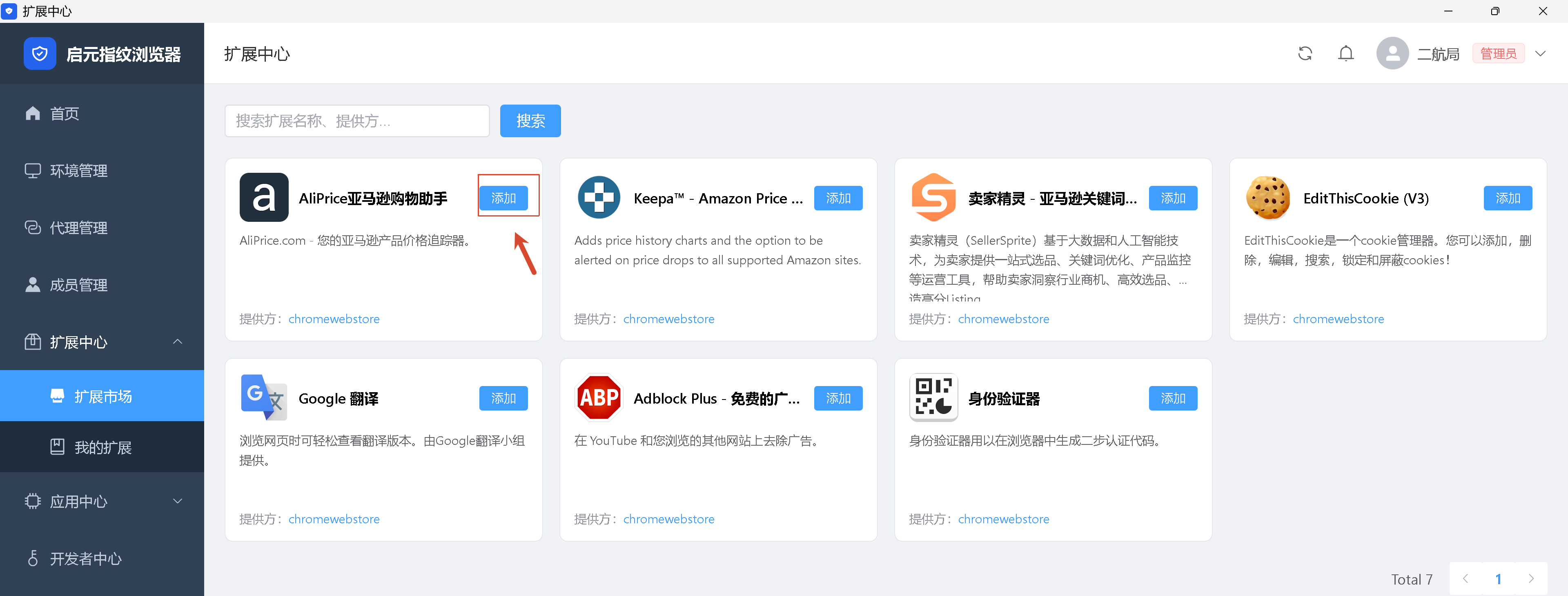This screenshot has width=1568, height=596.
Task: Click the app icon in the title bar
Action: point(9,11)
